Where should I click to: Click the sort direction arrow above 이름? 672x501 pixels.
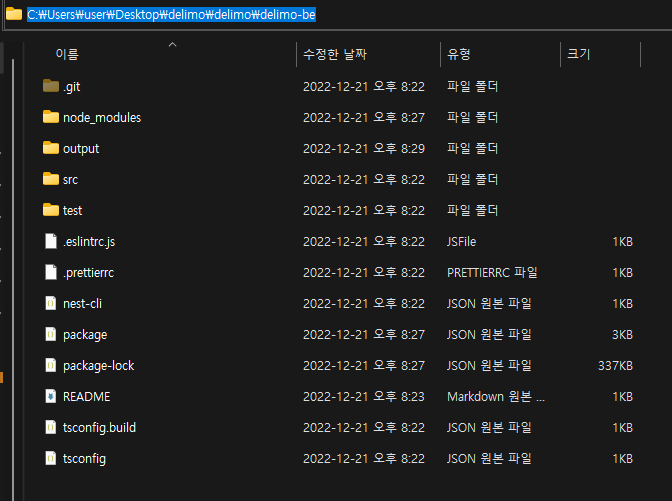click(172, 45)
